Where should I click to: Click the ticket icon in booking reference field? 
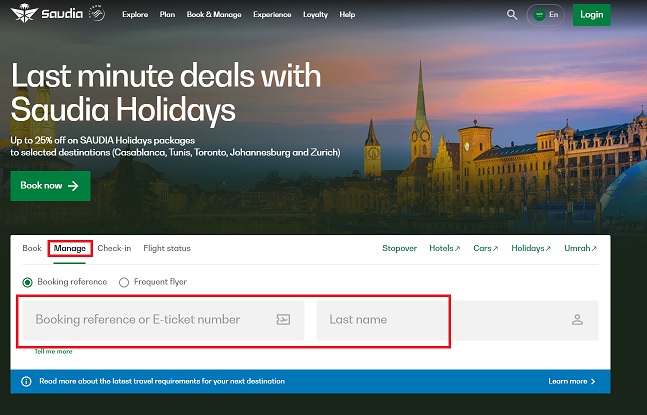click(283, 319)
